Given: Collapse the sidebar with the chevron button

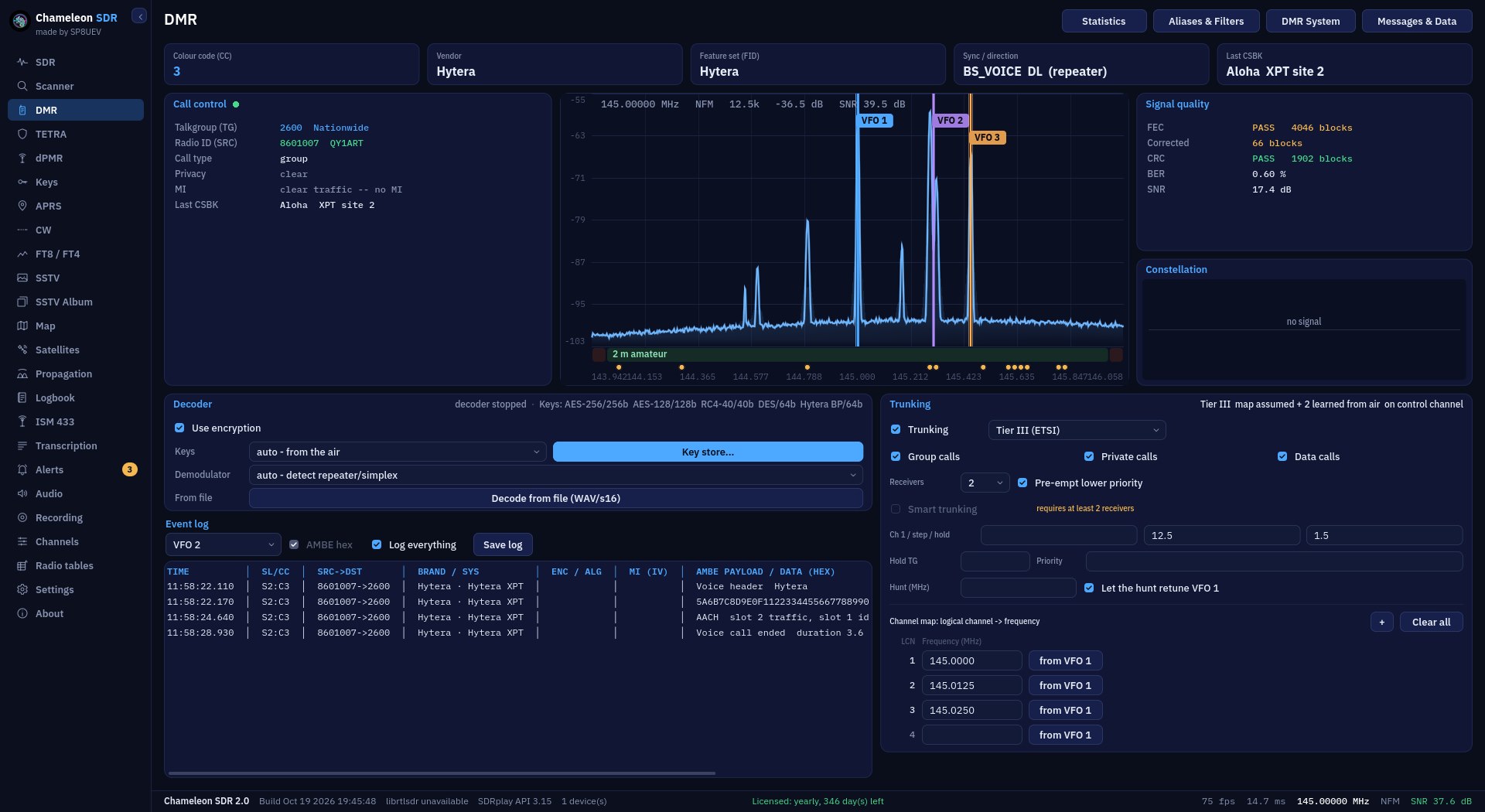Looking at the screenshot, I should coord(139,16).
